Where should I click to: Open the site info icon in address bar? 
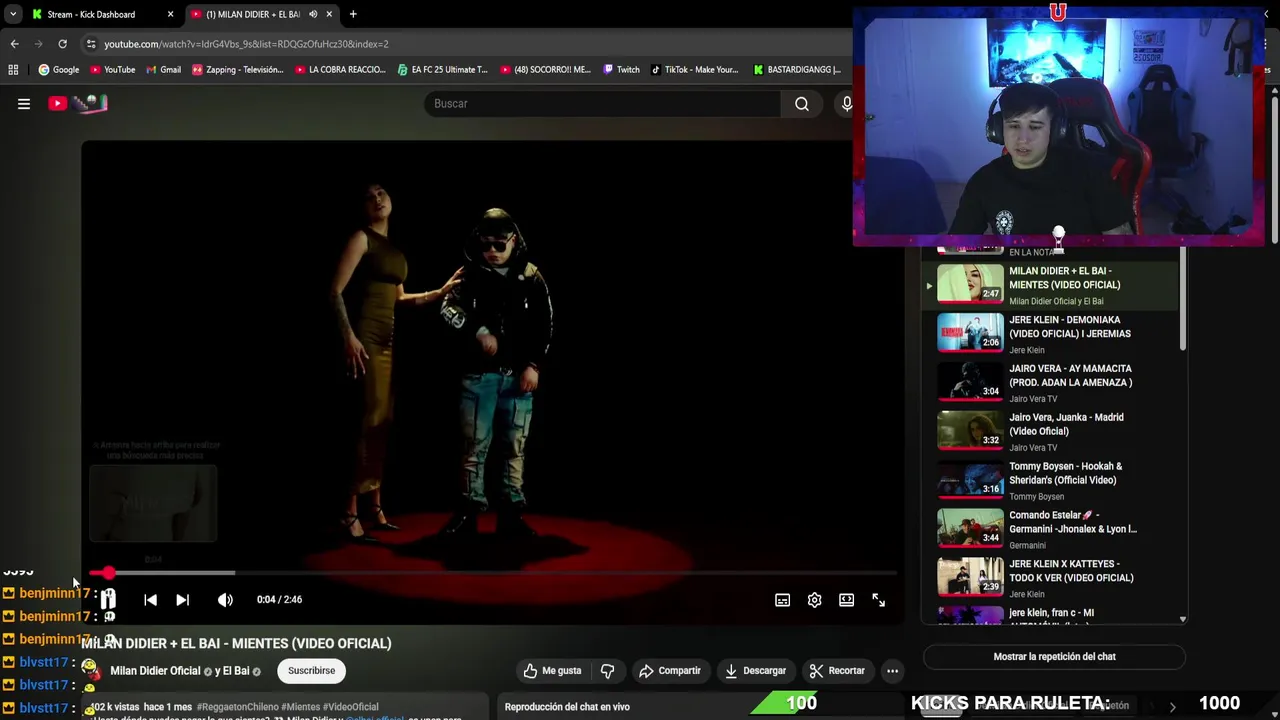coord(91,44)
